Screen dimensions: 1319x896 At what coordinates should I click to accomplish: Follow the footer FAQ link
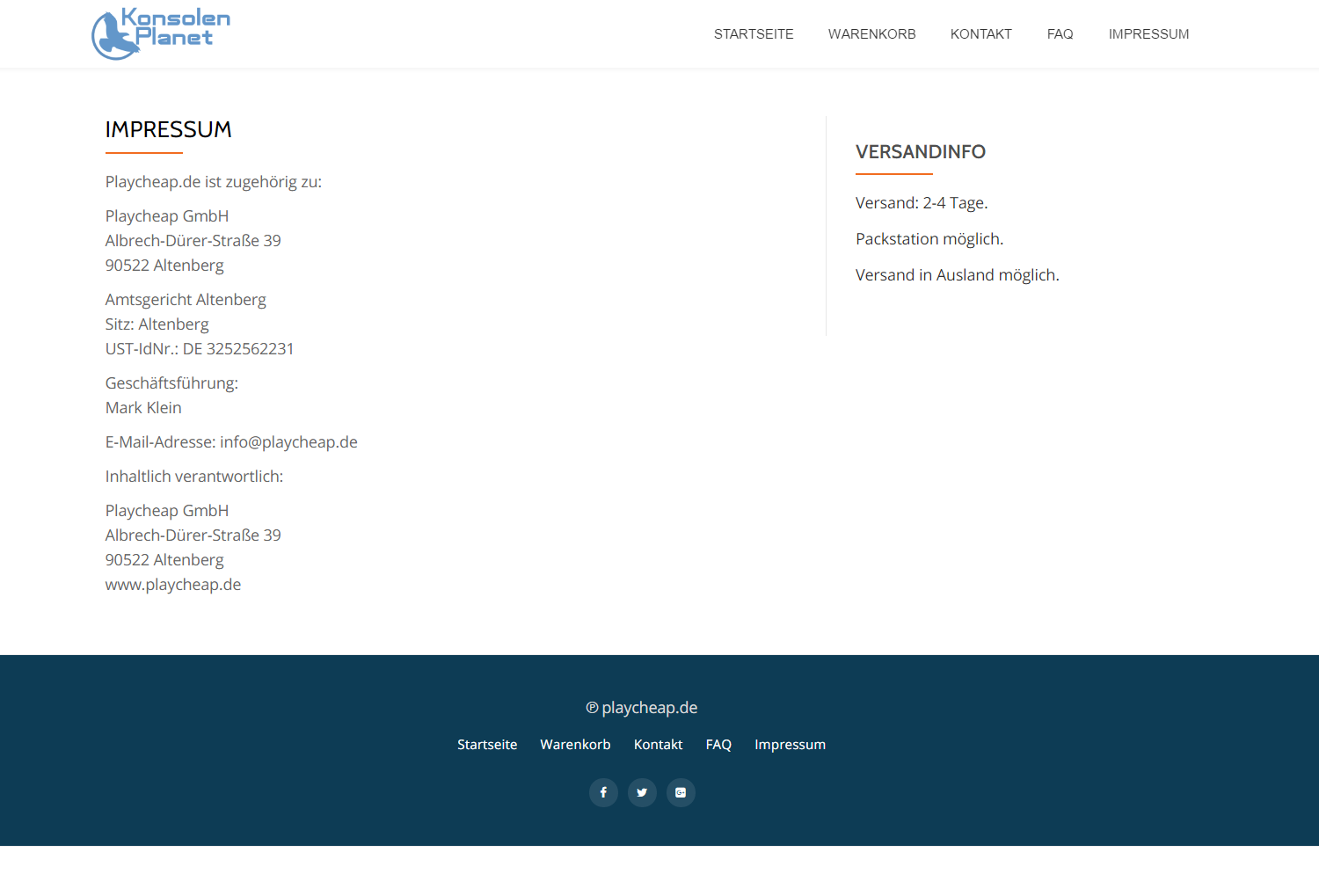tap(718, 745)
